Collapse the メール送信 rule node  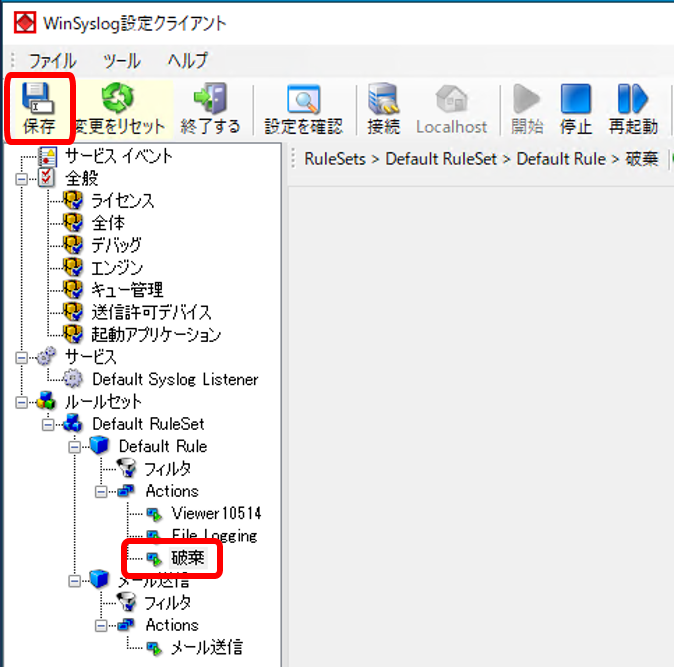(74, 581)
